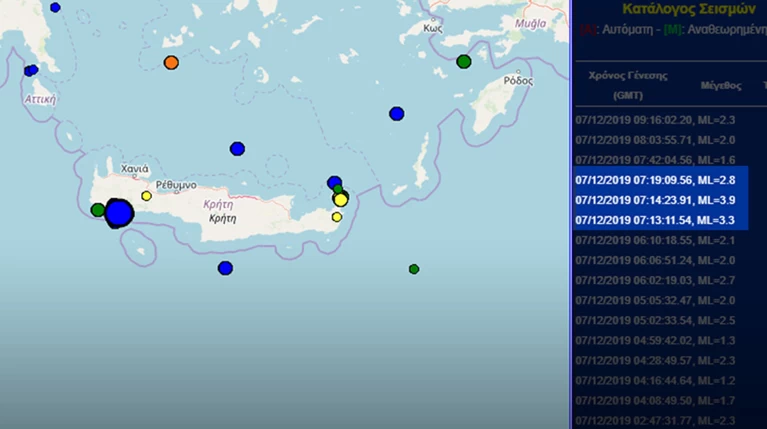Click the small green marker southeast of Crete
767x429 pixels.
point(414,269)
